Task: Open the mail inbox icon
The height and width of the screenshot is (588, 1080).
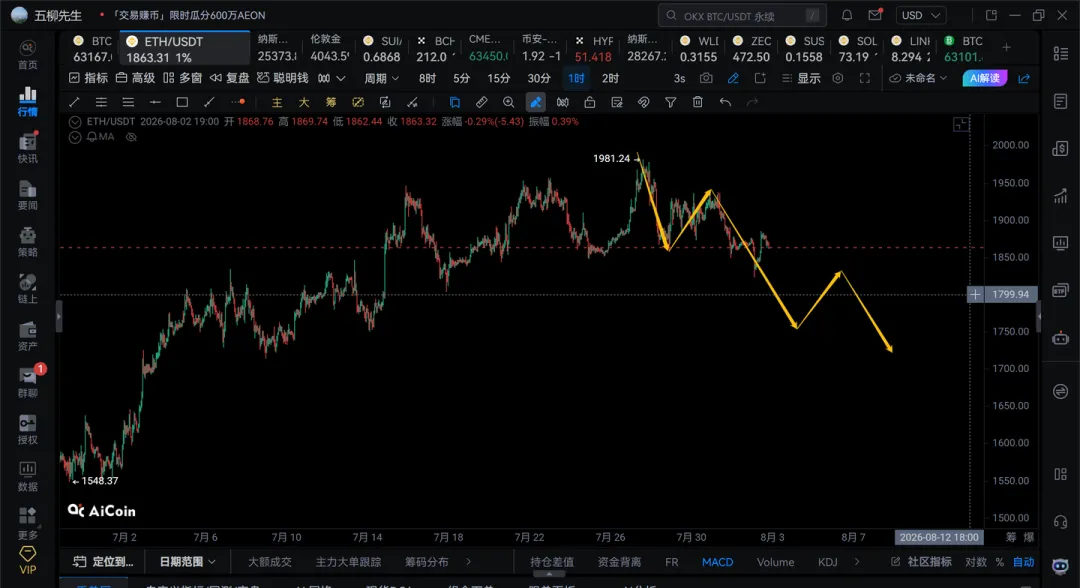Action: coord(875,15)
